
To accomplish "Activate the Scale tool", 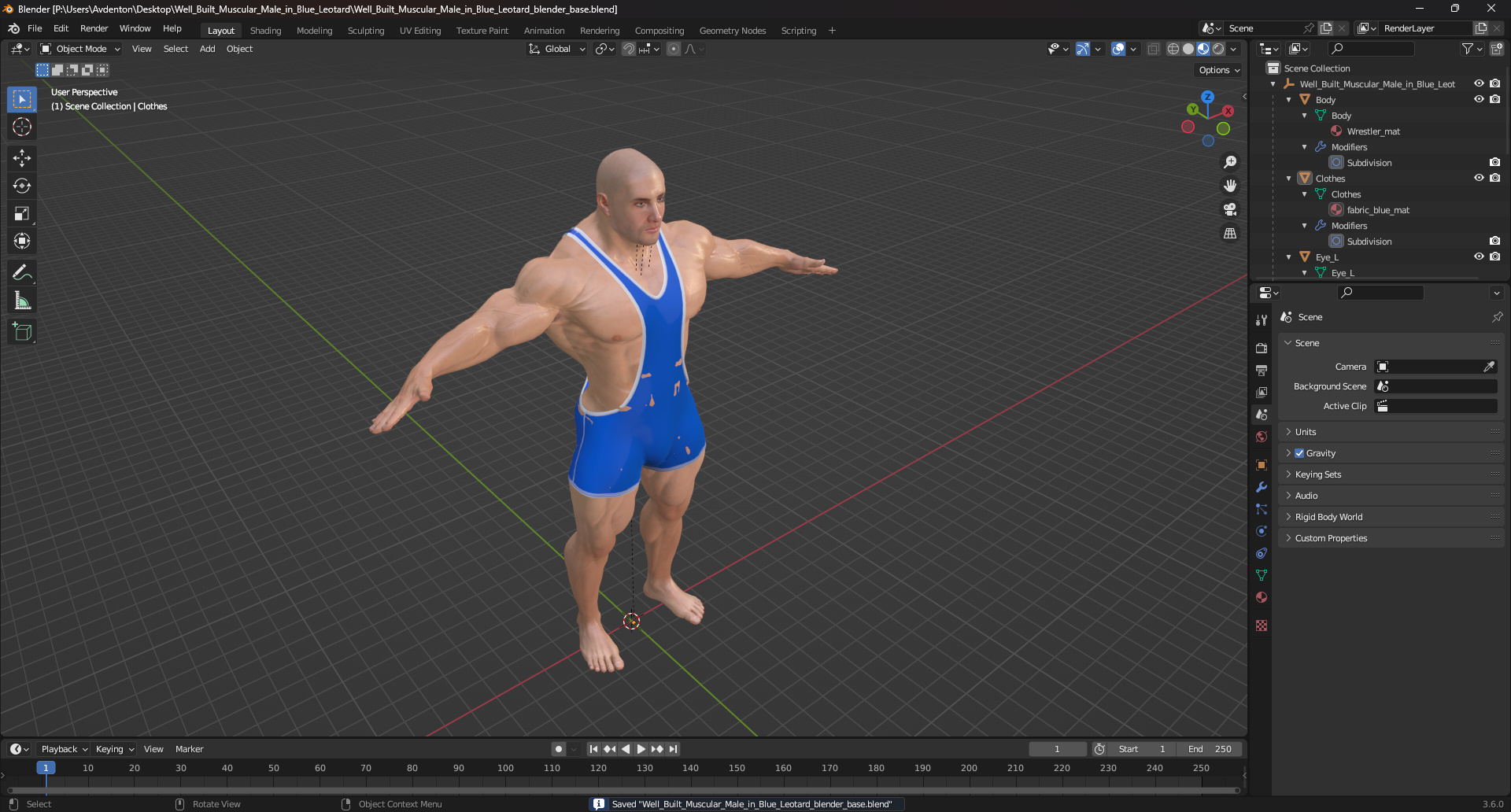I will tap(22, 213).
